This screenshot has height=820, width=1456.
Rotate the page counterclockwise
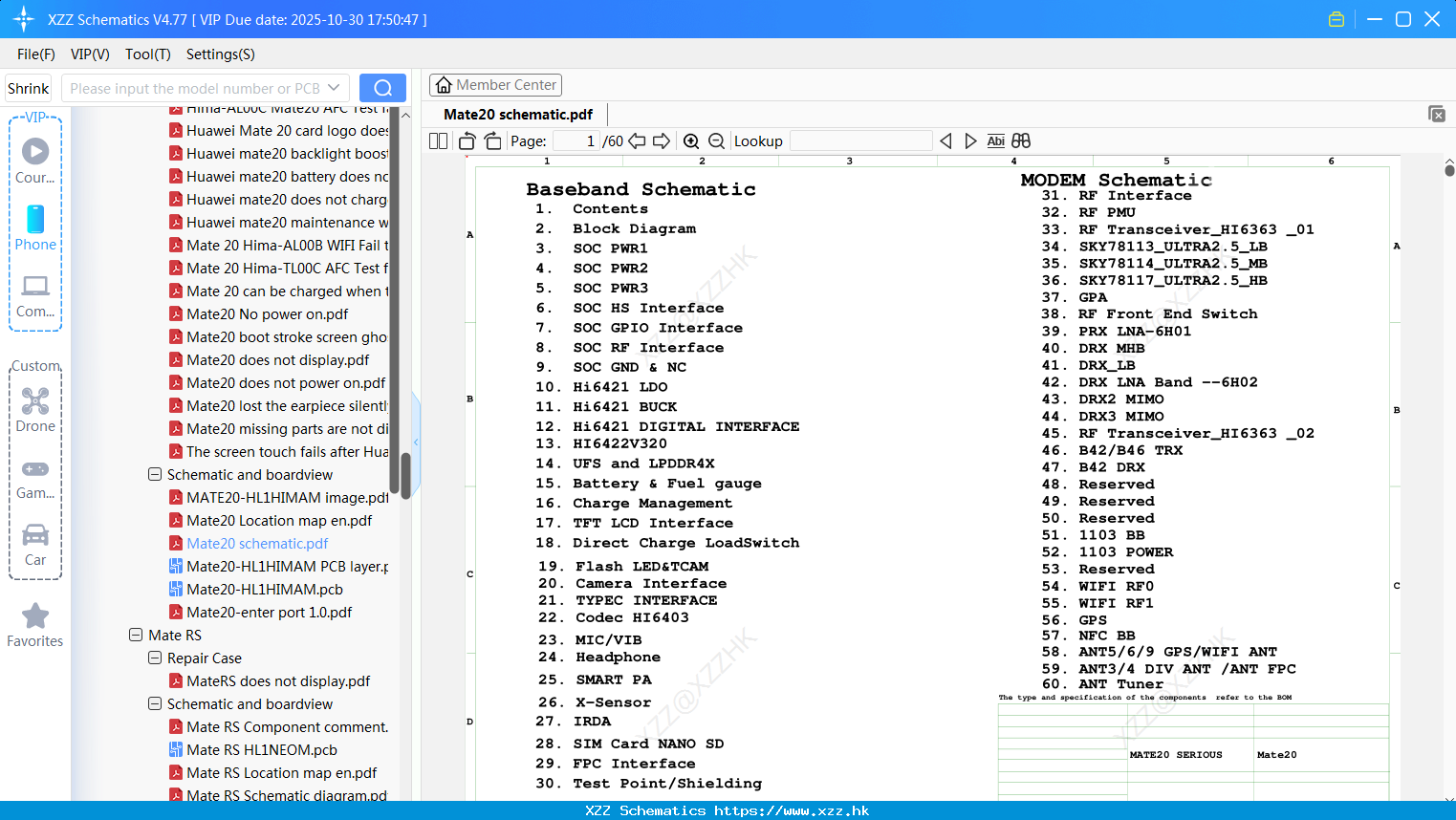coord(467,141)
